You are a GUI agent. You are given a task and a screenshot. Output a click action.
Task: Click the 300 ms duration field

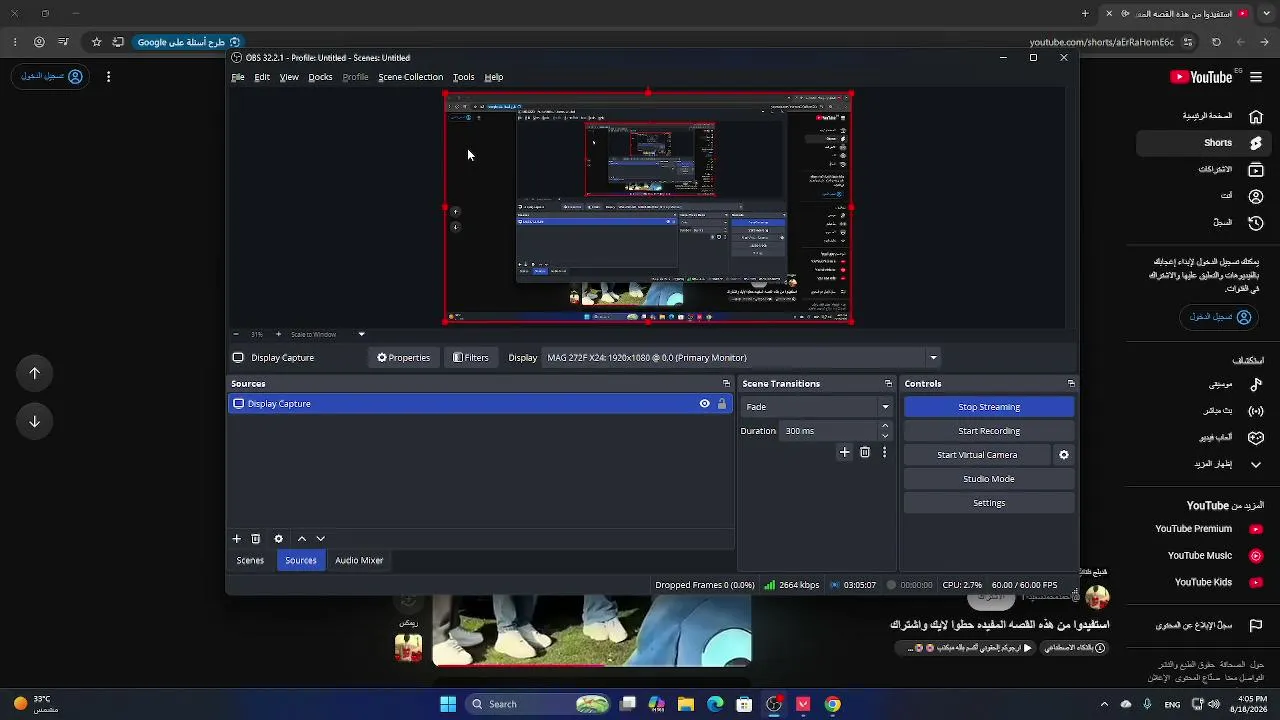coord(830,431)
